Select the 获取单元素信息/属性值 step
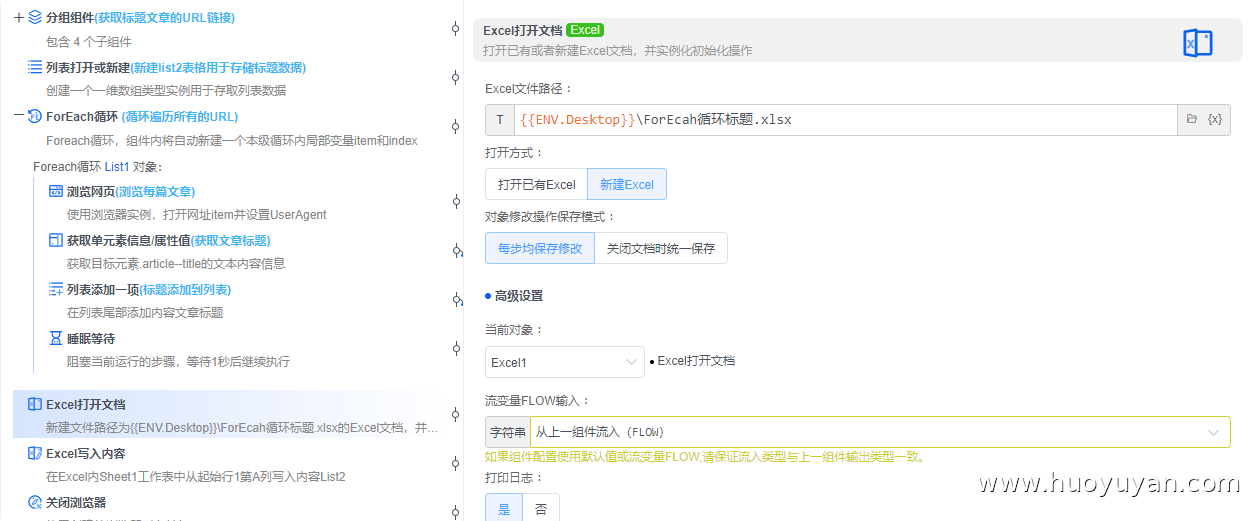This screenshot has width=1251, height=521. pyautogui.click(x=169, y=240)
